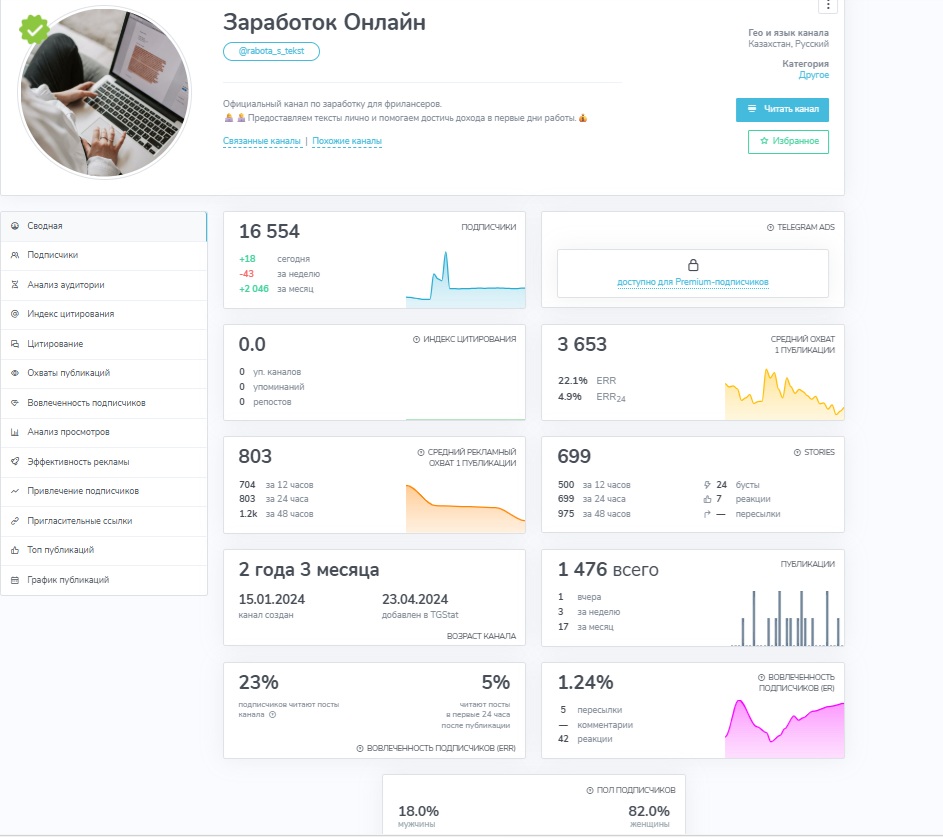Viewport: 943px width, 839px height.
Task: Expand the Связанные каналы list
Action: 262,141
